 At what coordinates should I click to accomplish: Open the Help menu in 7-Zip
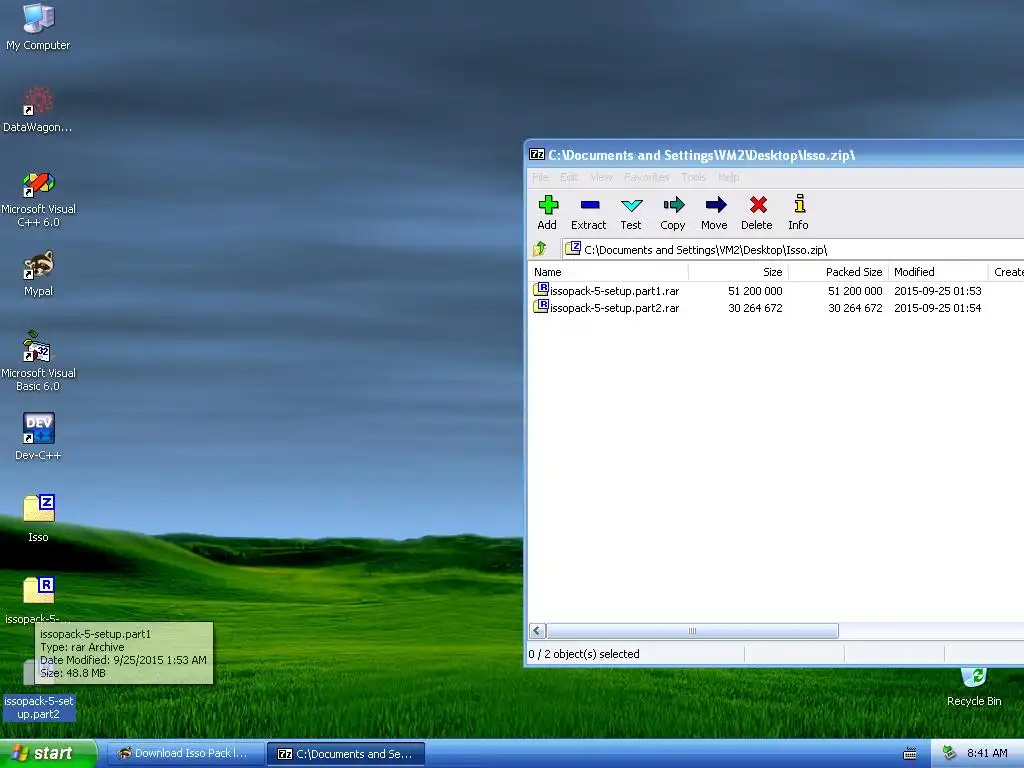tap(729, 177)
